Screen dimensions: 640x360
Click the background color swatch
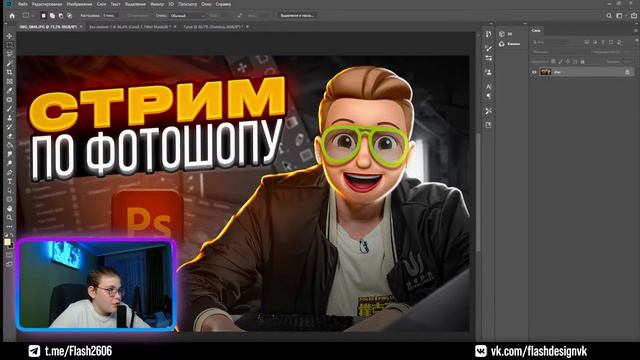pyautogui.click(x=11, y=246)
